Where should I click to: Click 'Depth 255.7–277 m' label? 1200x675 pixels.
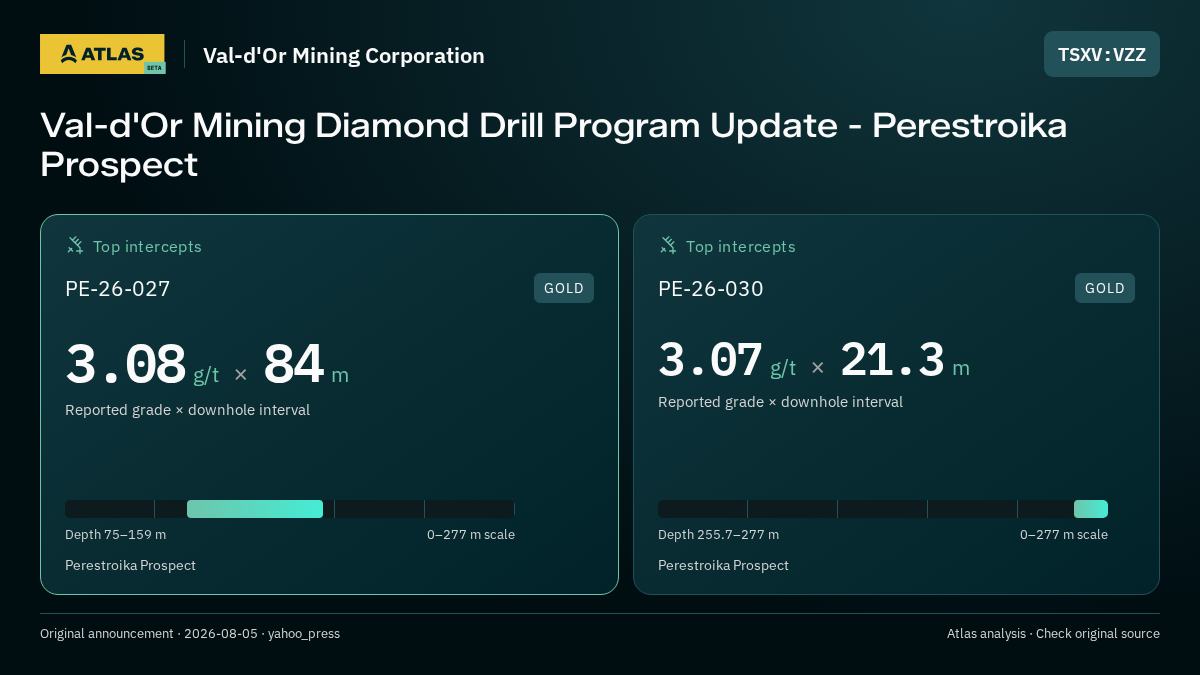(x=719, y=535)
